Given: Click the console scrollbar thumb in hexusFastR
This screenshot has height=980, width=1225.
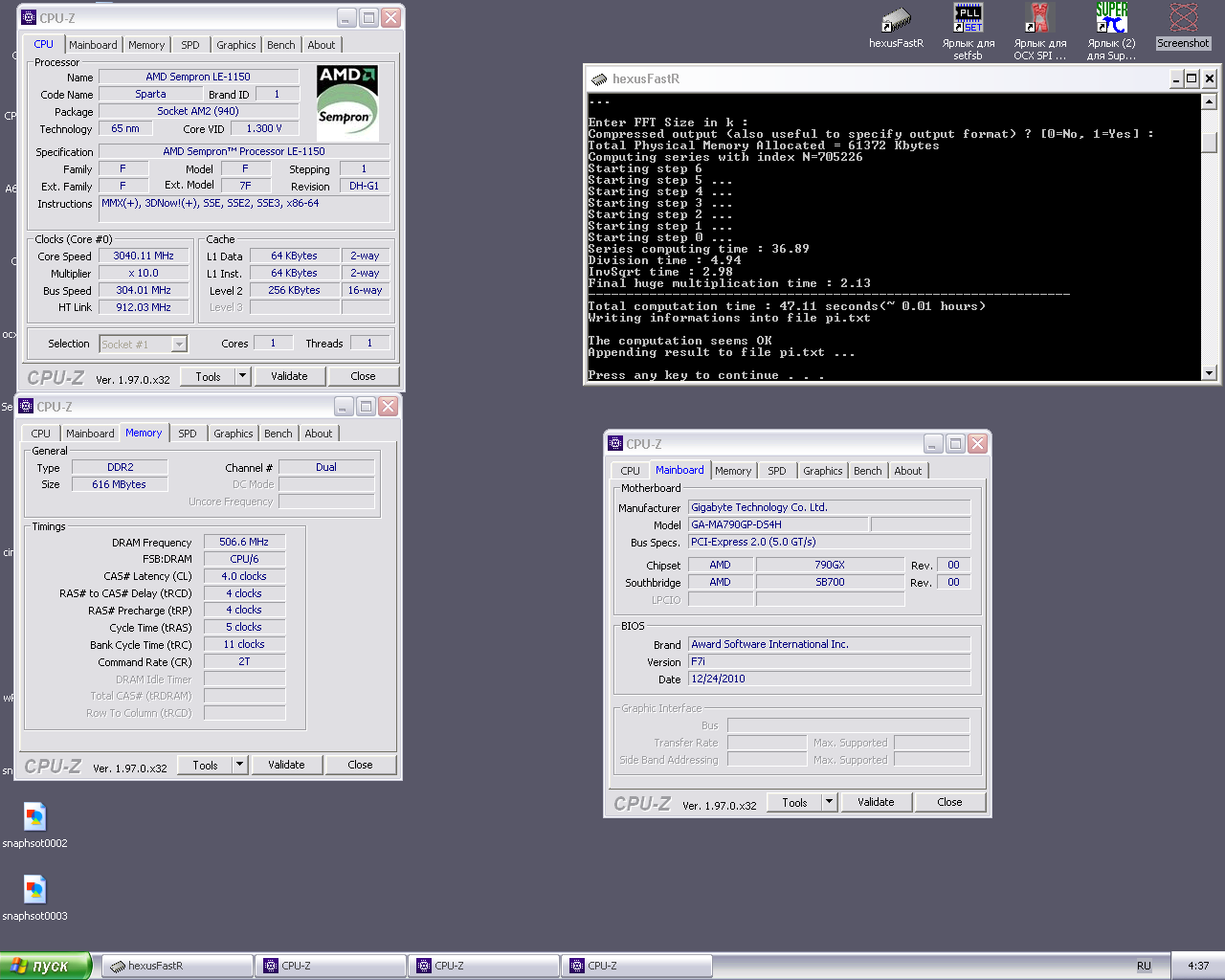Looking at the screenshot, I should (x=1209, y=142).
